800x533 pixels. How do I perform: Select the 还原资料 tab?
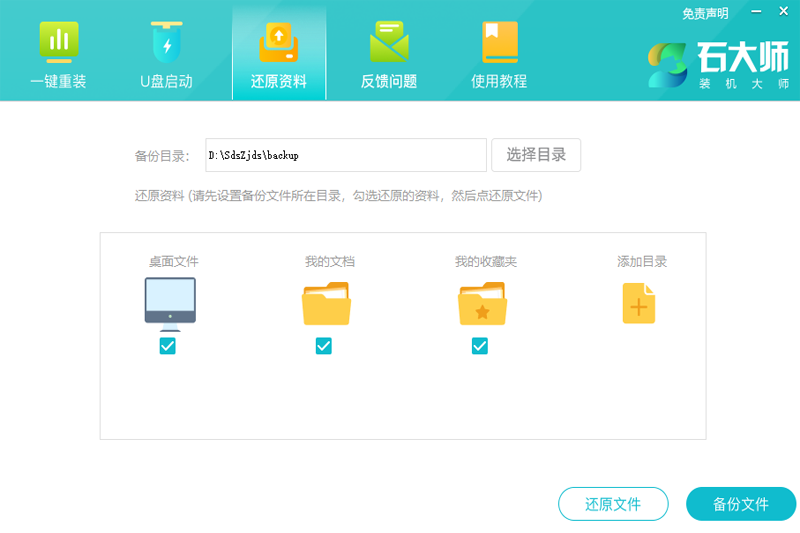click(279, 42)
